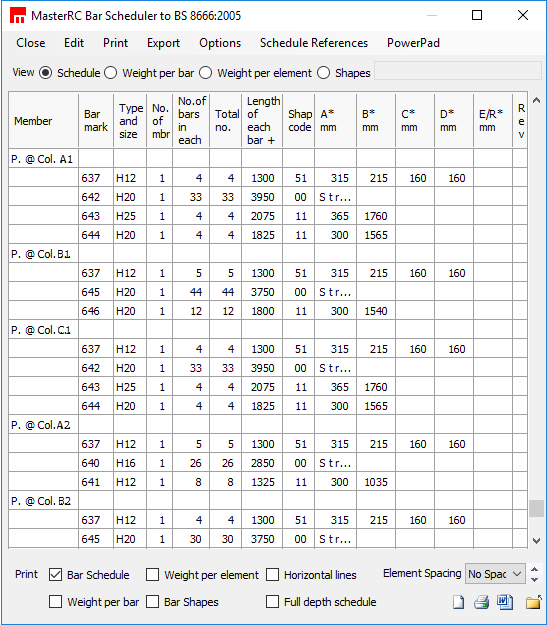Screen dimensions: 547x625
Task: Enable Horizontal lines checkbox
Action: point(272,575)
